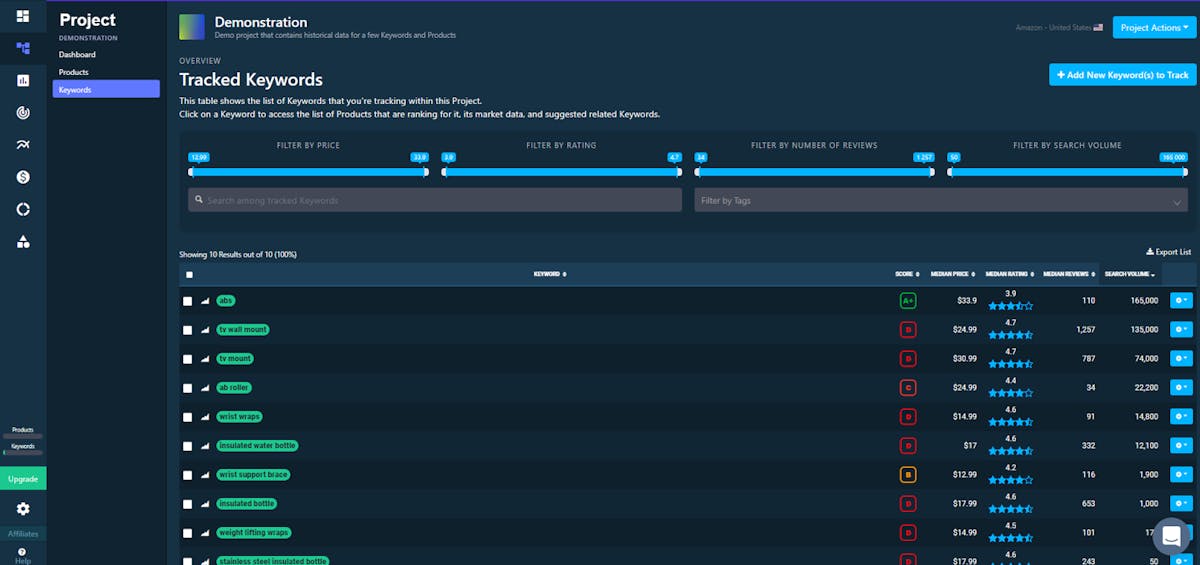Open the shapes icon in sidebar
The height and width of the screenshot is (565, 1200).
tap(23, 241)
